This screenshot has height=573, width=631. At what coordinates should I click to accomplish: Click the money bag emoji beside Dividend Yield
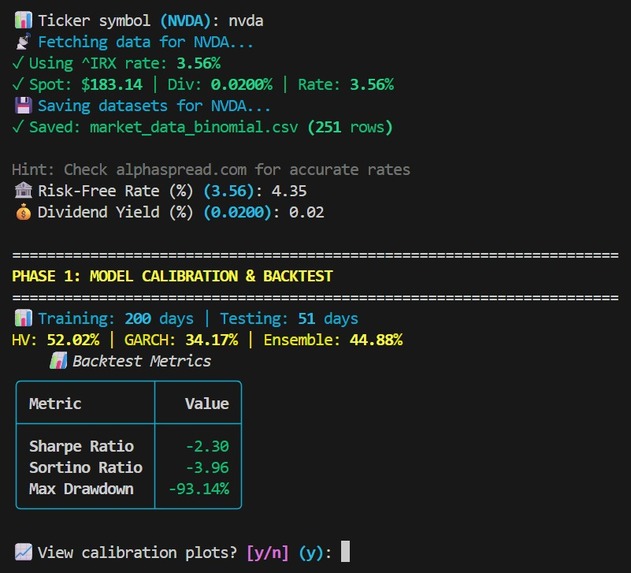tap(23, 212)
